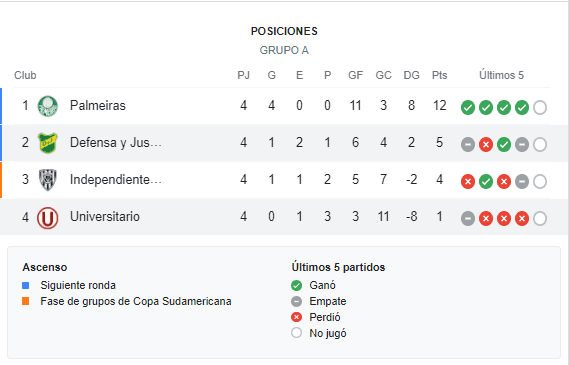Click the Ganó legend check icon
This screenshot has height=365, width=569.
click(x=296, y=286)
